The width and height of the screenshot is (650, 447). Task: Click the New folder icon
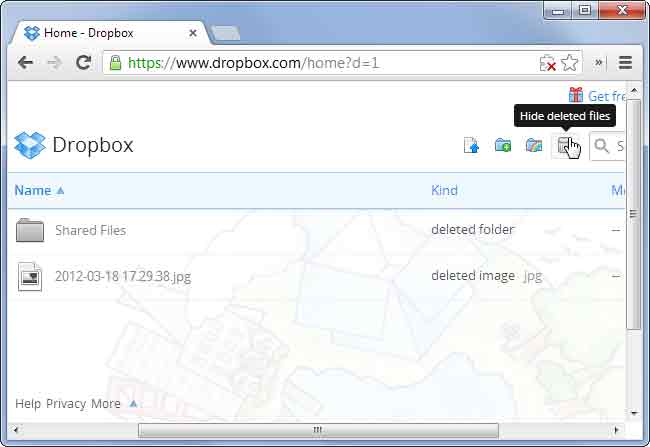(x=503, y=146)
